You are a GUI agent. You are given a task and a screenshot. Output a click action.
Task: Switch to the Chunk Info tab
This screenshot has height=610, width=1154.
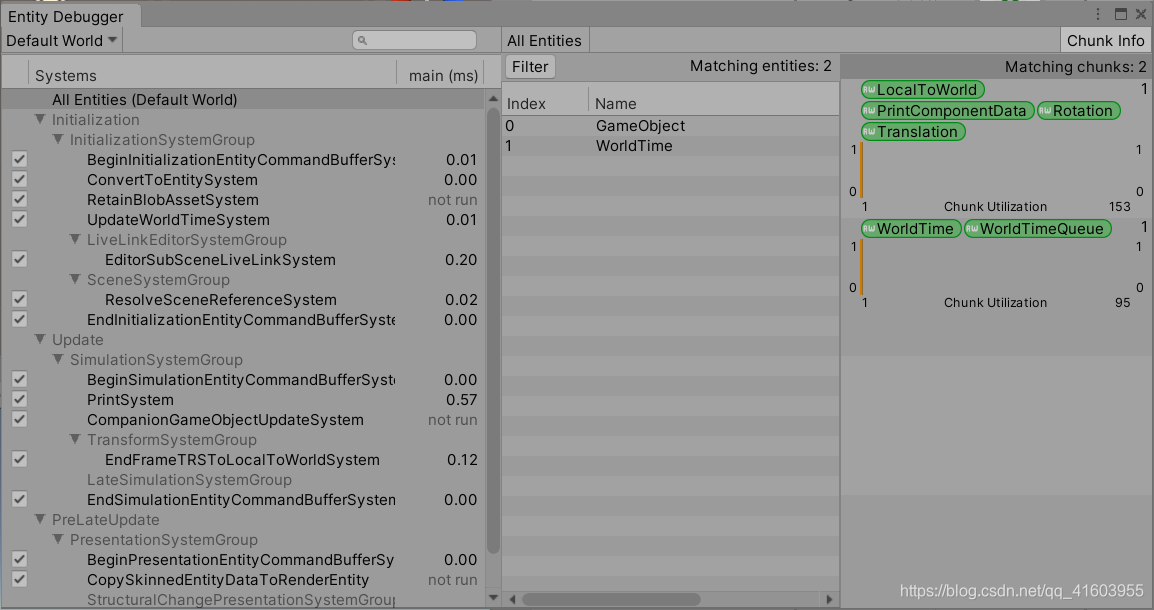pos(1104,40)
